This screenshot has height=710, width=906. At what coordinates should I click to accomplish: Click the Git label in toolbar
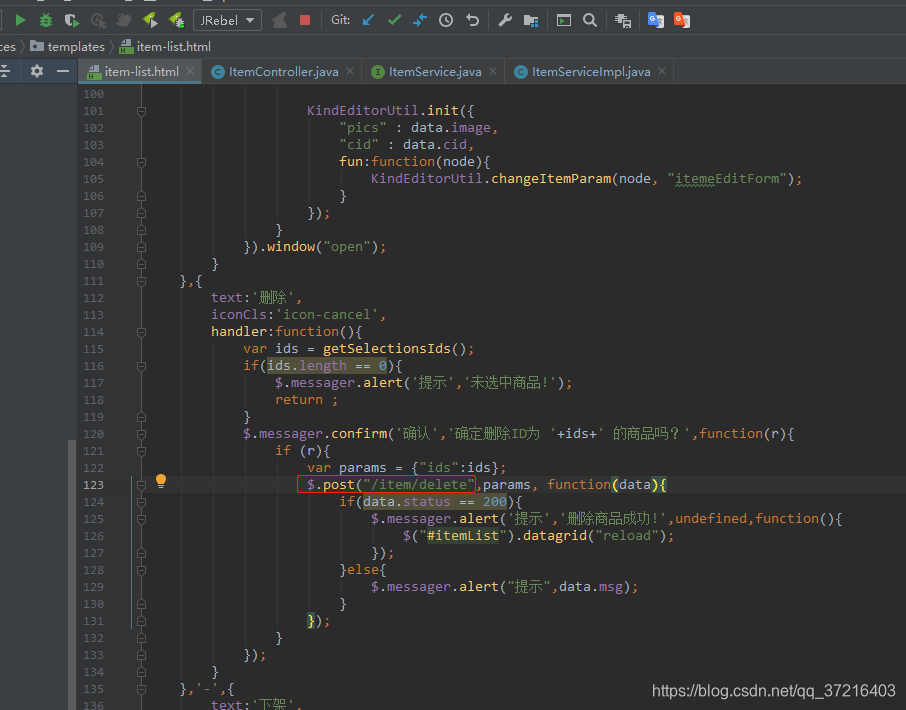(x=340, y=20)
